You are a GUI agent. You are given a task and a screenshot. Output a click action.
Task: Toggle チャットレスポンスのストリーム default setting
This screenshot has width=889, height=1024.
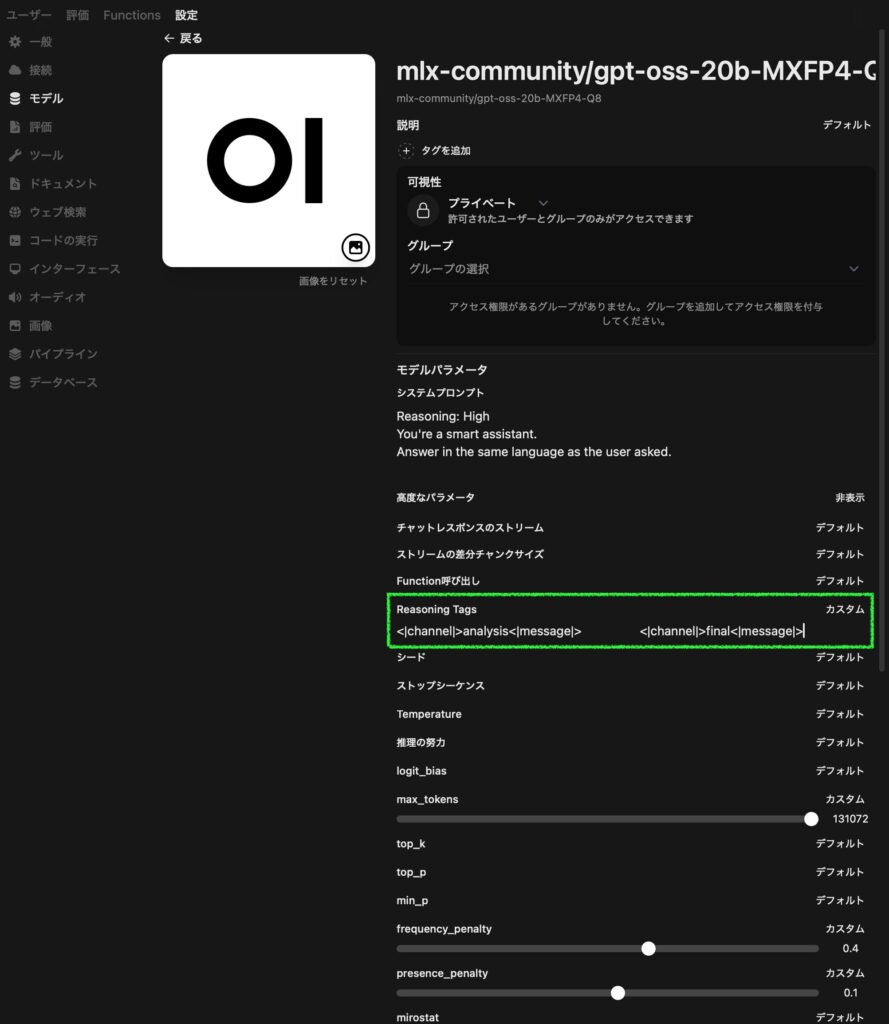coord(840,528)
